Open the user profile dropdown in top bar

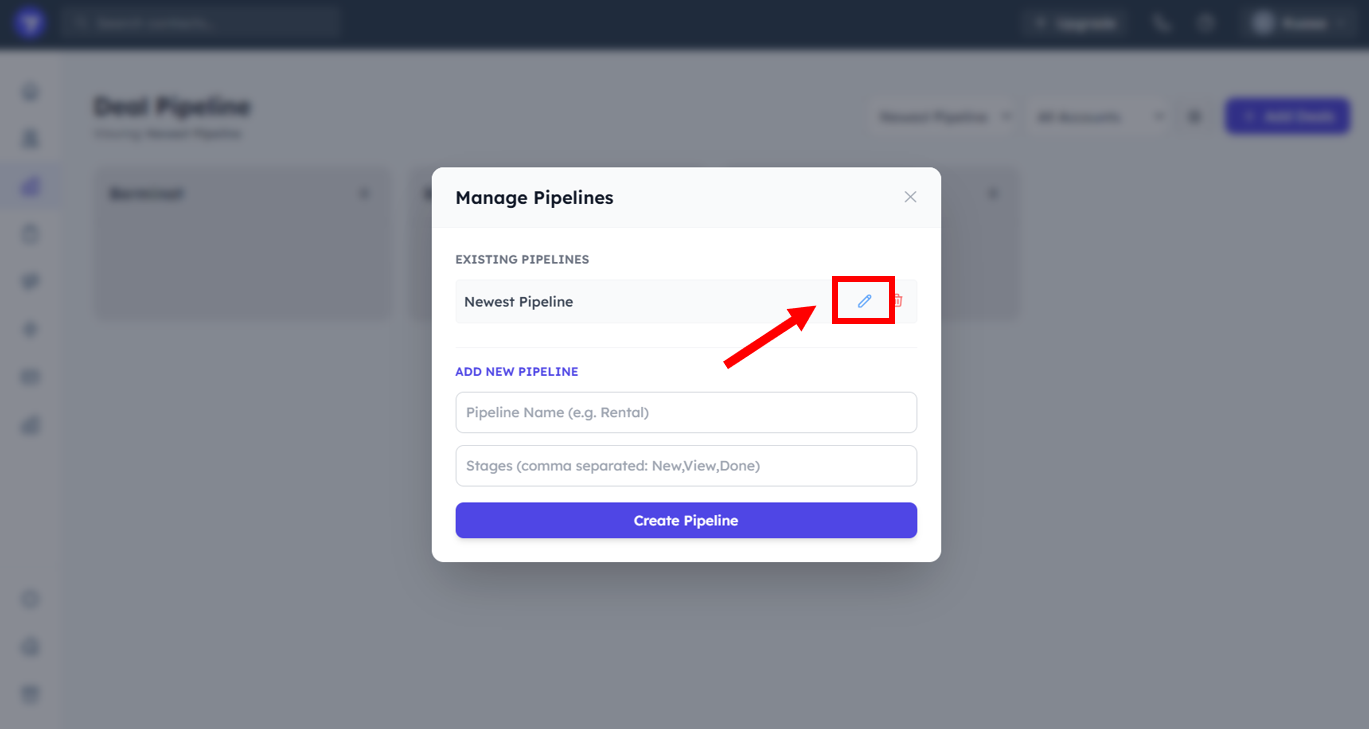[1297, 23]
